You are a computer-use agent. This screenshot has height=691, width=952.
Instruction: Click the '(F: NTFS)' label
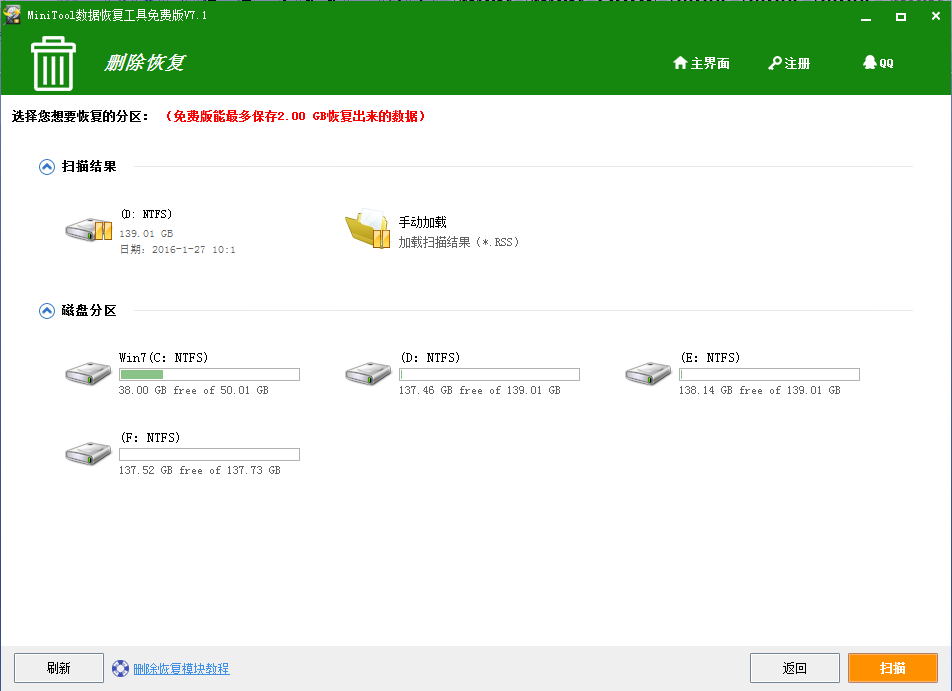(150, 438)
